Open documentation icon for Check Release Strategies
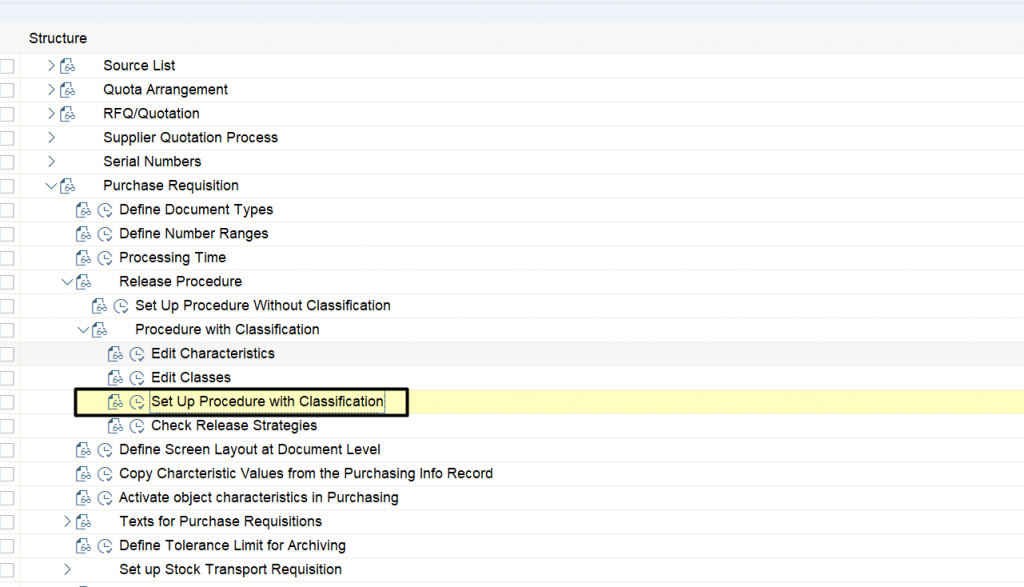Image resolution: width=1024 pixels, height=587 pixels. click(x=116, y=426)
